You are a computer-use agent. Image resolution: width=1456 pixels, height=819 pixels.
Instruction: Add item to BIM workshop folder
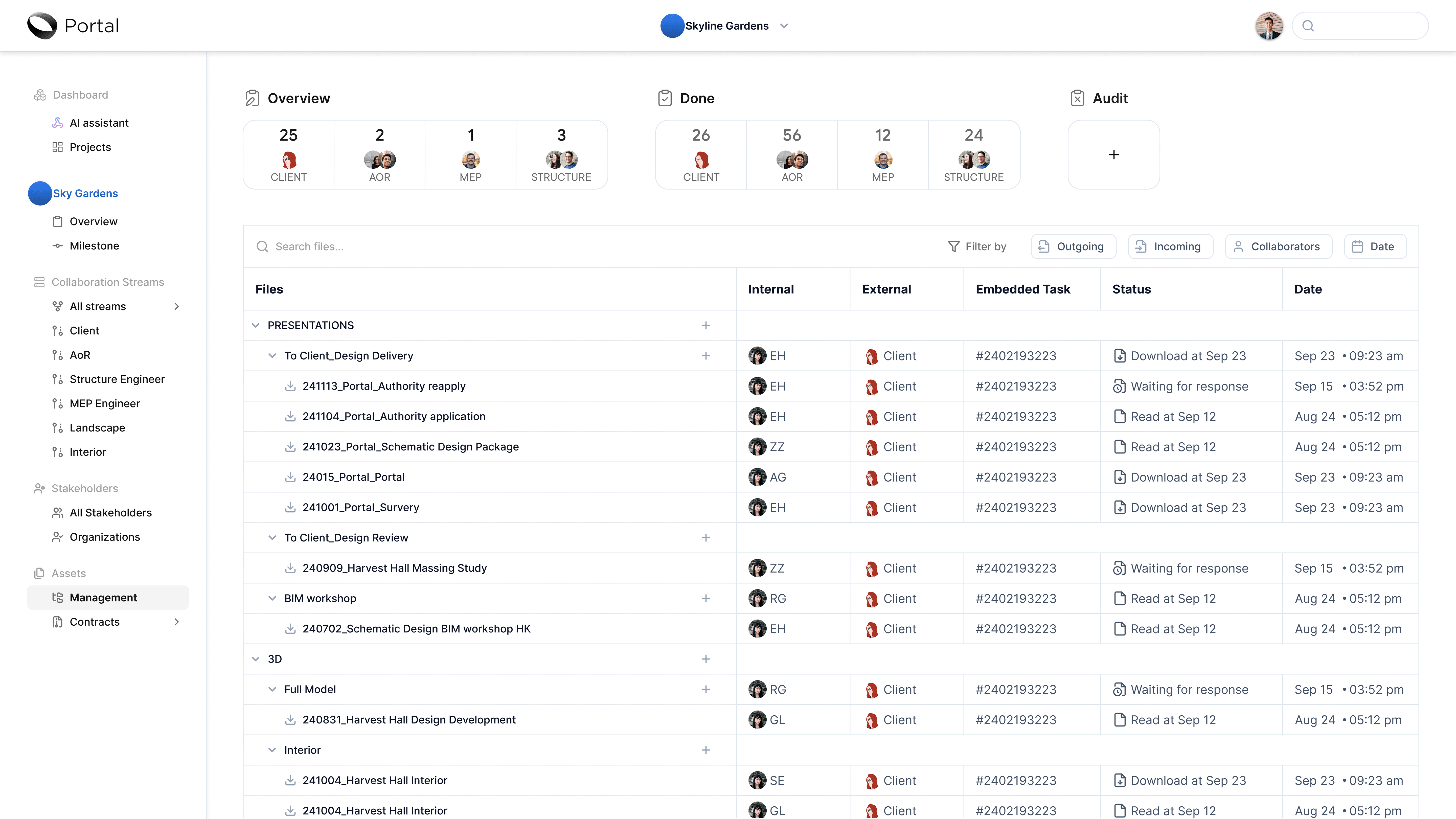coord(706,599)
